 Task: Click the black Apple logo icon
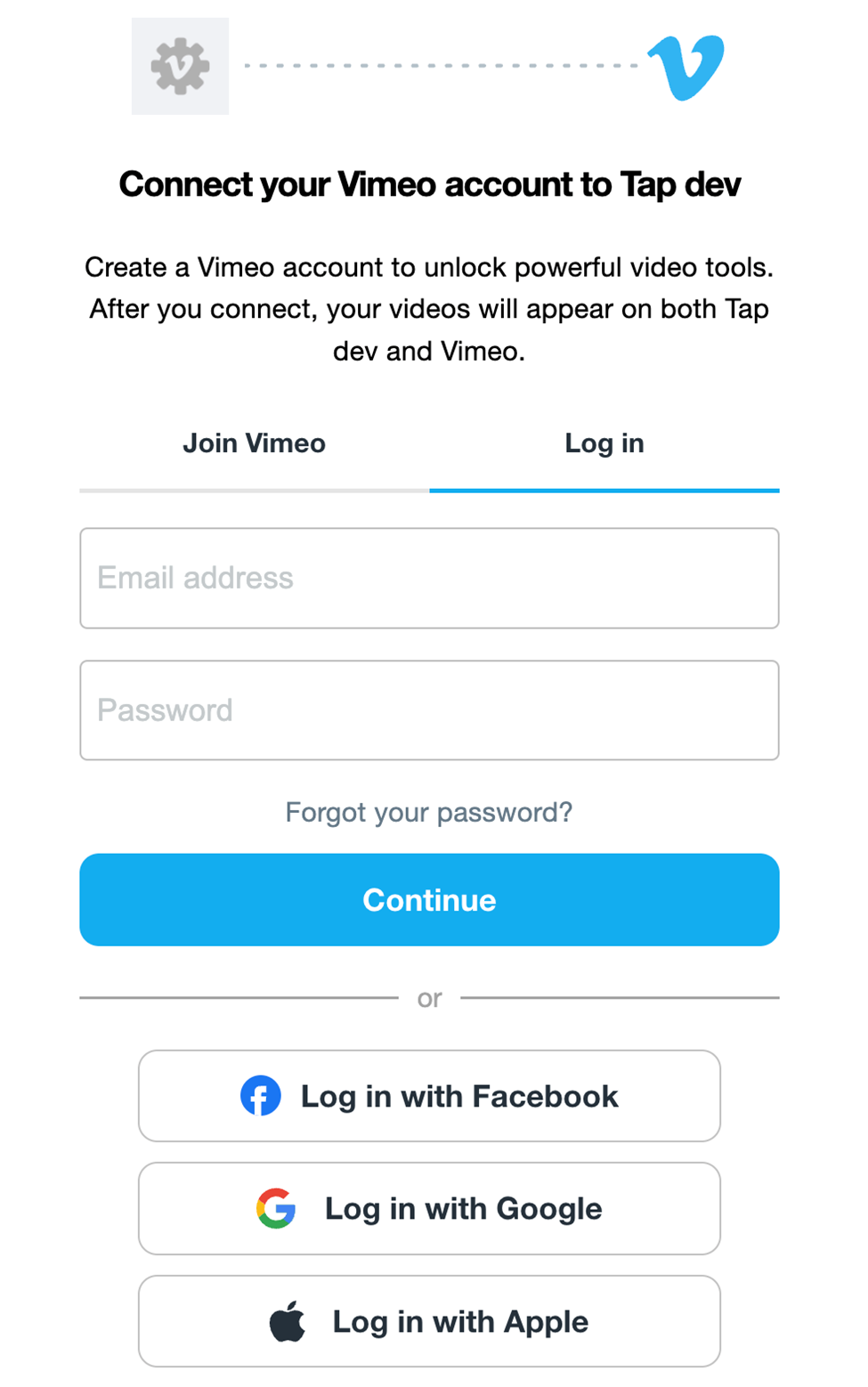click(287, 1321)
